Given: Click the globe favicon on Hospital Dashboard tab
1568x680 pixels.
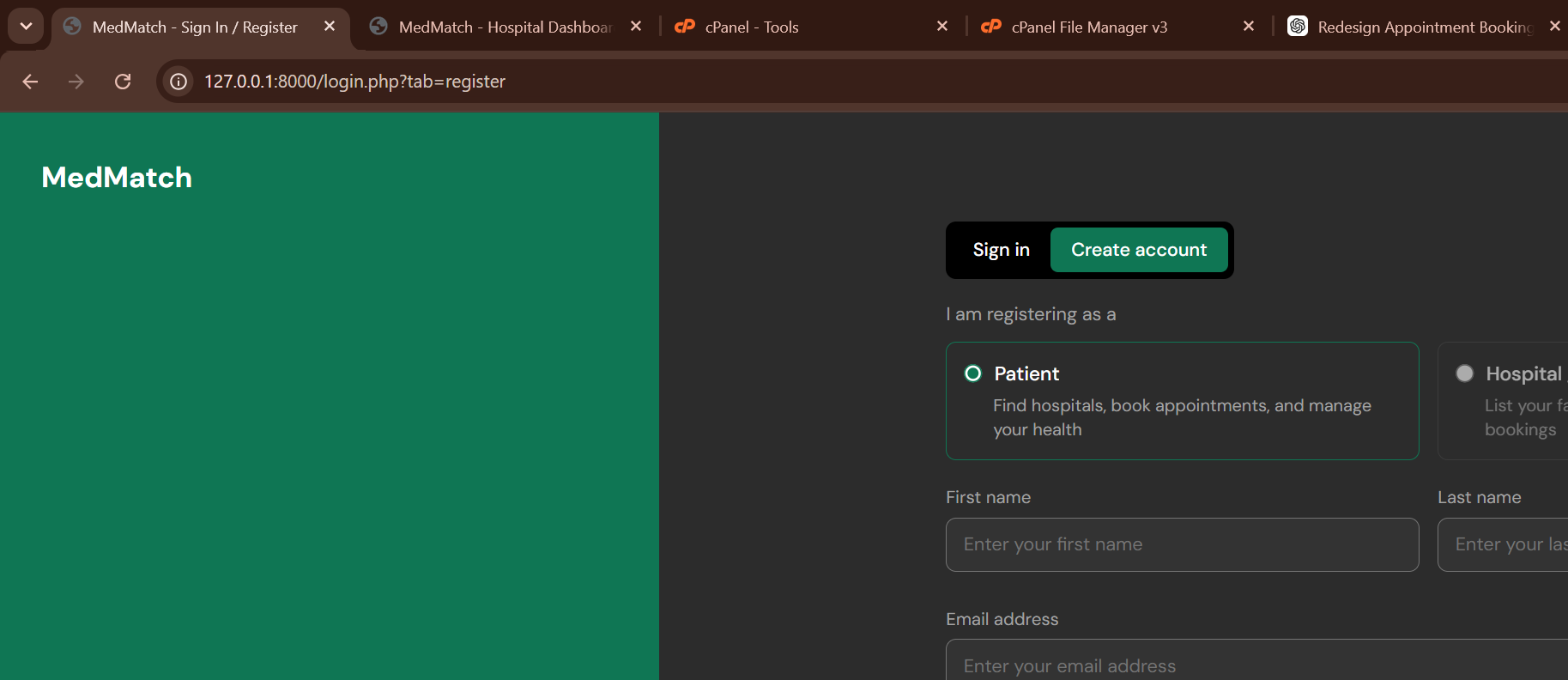Looking at the screenshot, I should [x=378, y=27].
